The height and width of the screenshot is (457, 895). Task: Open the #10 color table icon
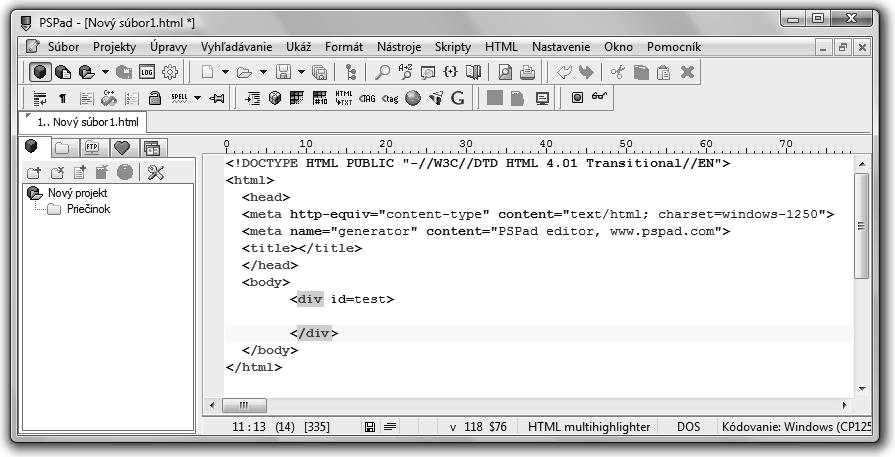[320, 98]
